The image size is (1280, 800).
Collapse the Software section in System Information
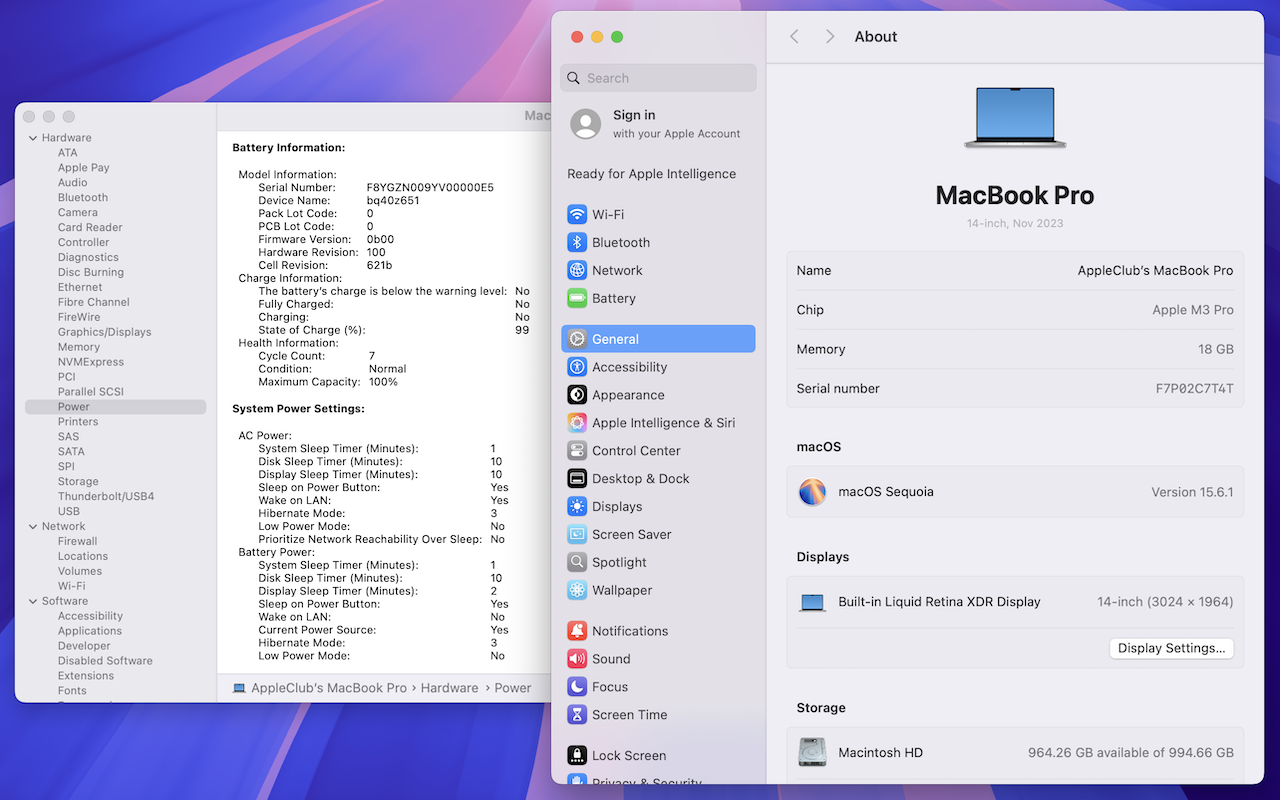(x=33, y=601)
